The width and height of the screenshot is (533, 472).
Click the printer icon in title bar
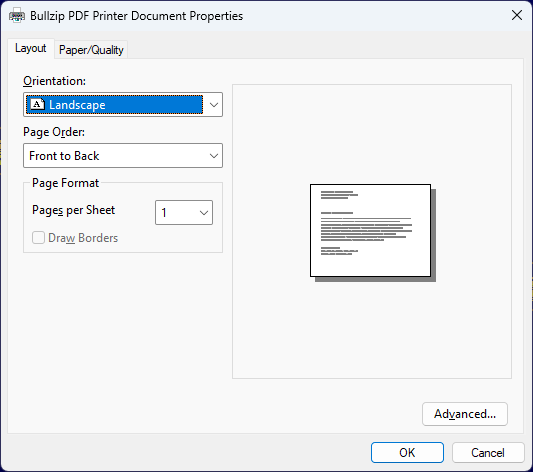click(17, 16)
